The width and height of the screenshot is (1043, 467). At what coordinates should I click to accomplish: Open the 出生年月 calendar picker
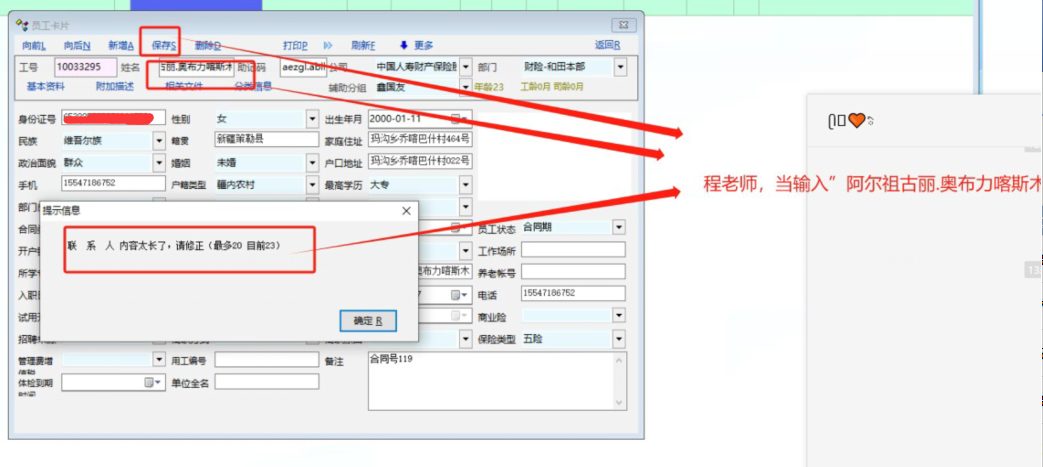(x=457, y=119)
